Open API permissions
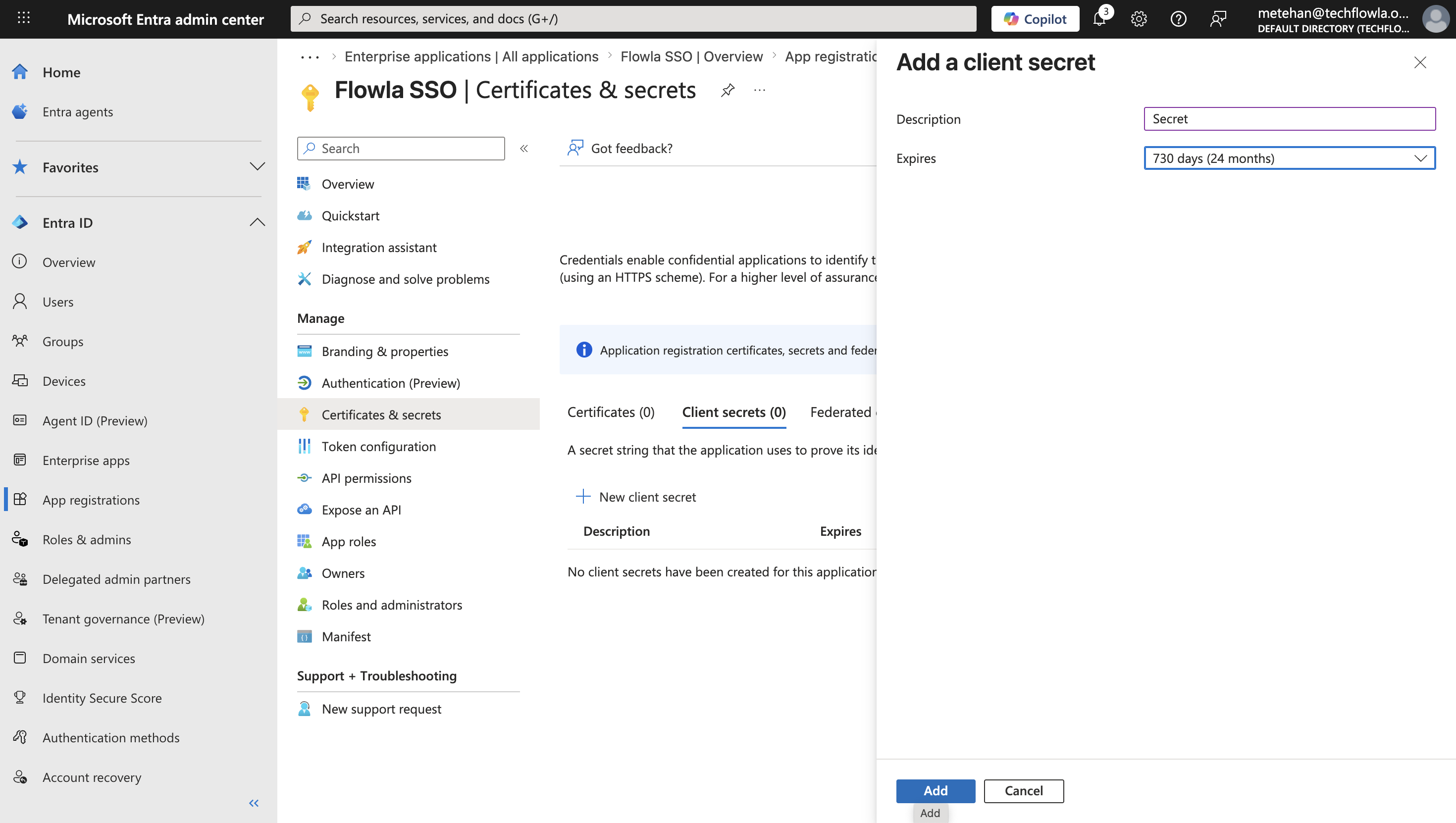This screenshot has height=823, width=1456. pyautogui.click(x=366, y=478)
